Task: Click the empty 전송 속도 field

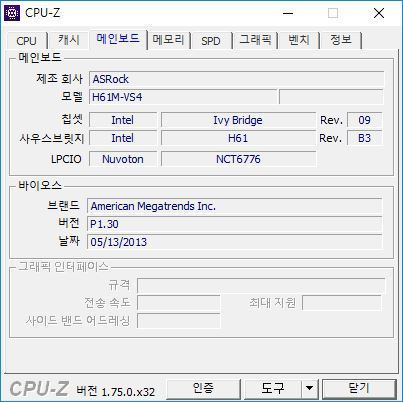Action: [179, 303]
